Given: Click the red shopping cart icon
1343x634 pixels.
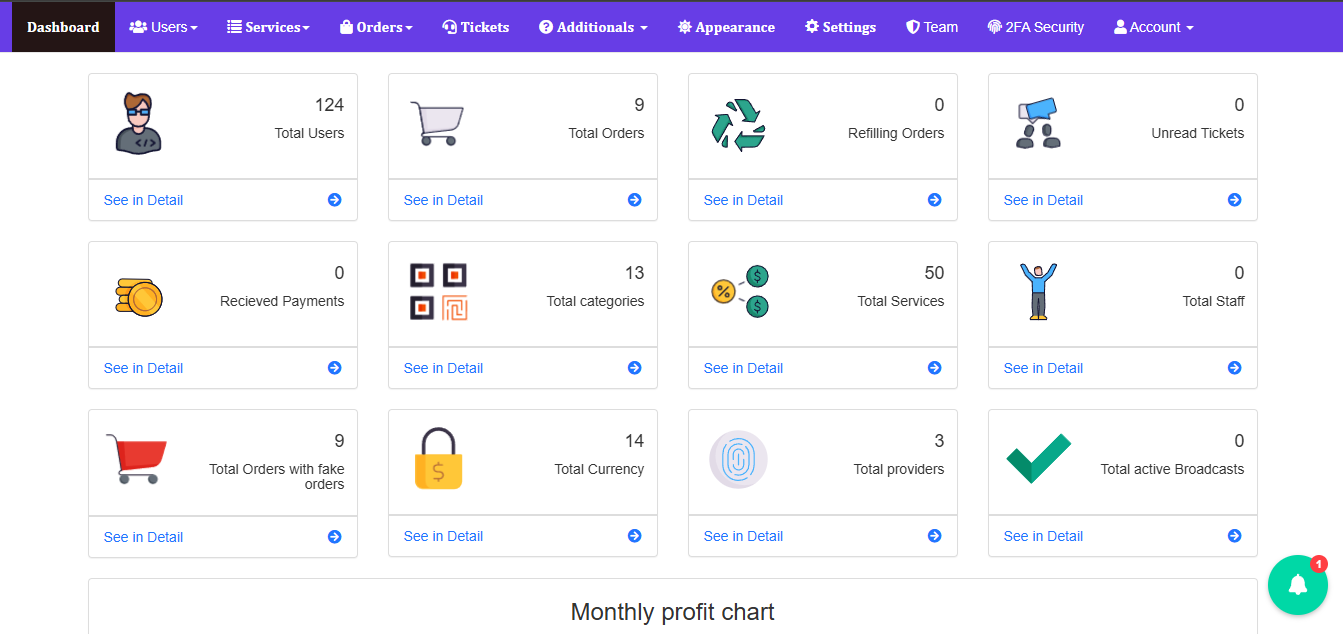Looking at the screenshot, I should (136, 459).
